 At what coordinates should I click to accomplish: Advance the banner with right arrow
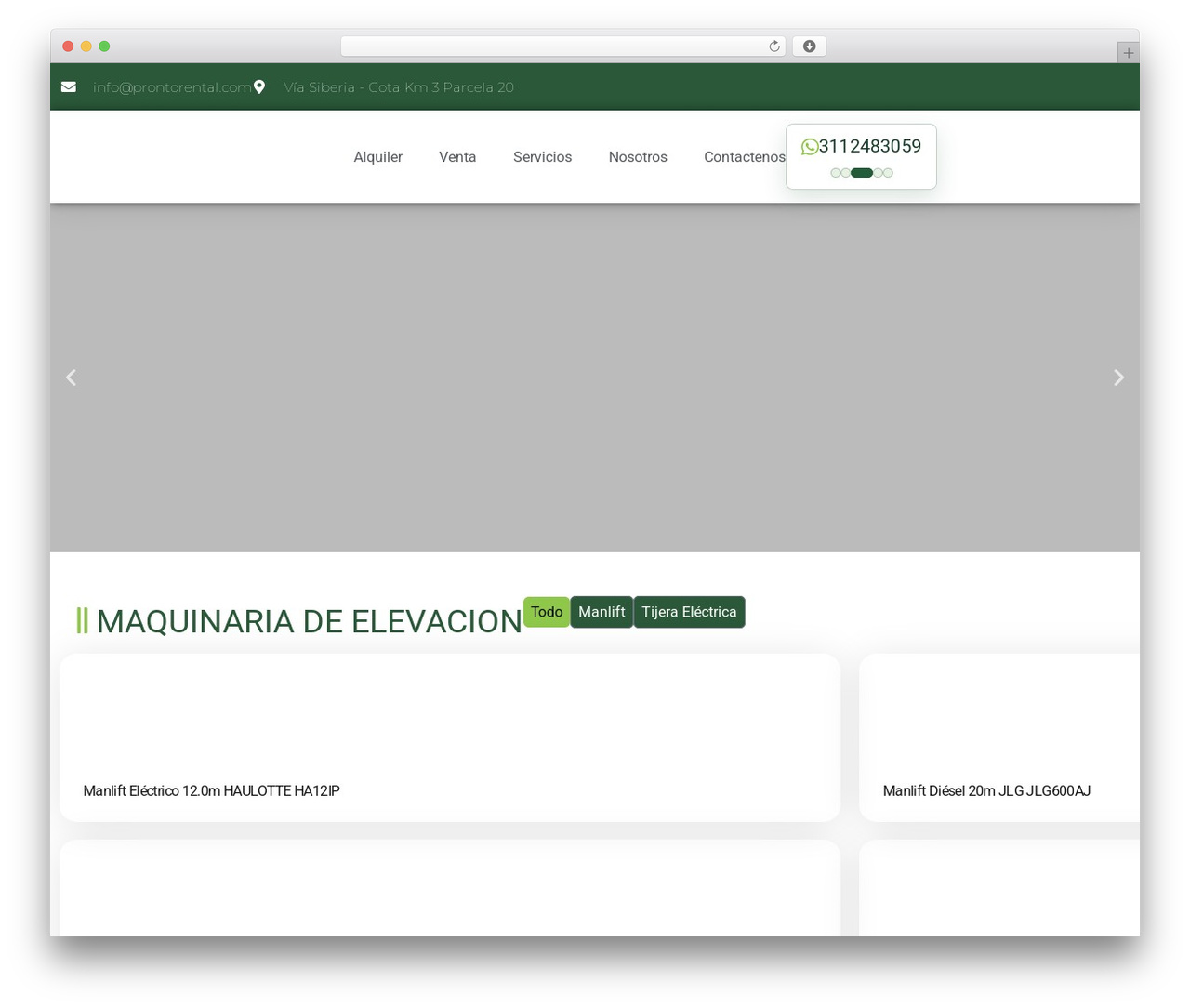point(1118,378)
